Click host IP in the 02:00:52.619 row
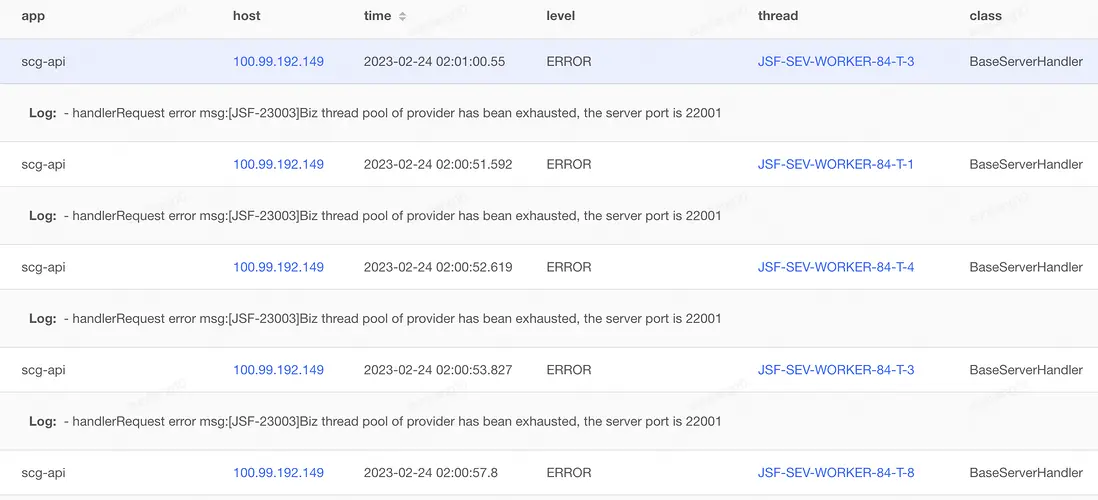 tap(278, 268)
